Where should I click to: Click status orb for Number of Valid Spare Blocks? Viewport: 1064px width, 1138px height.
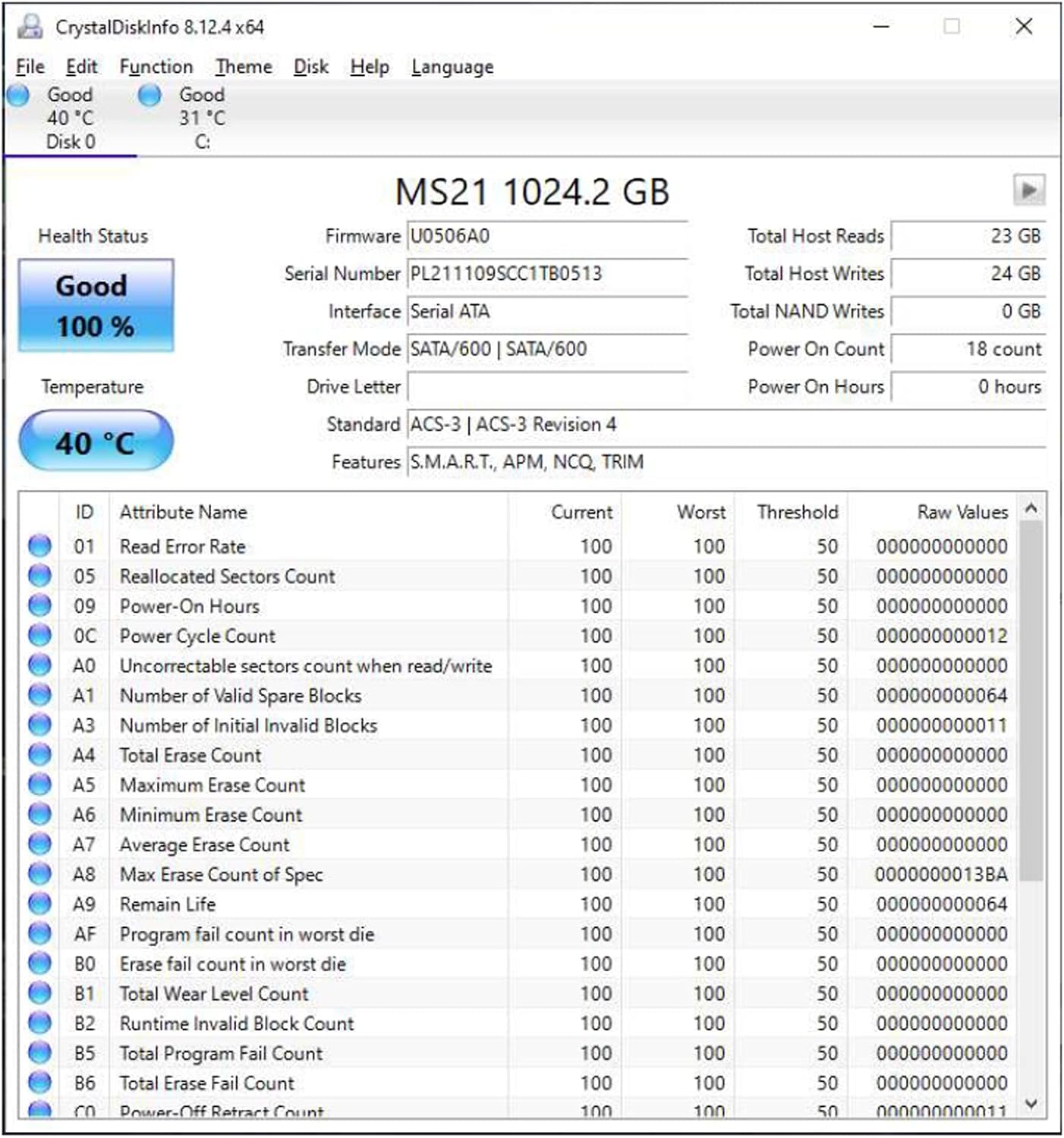coord(39,695)
